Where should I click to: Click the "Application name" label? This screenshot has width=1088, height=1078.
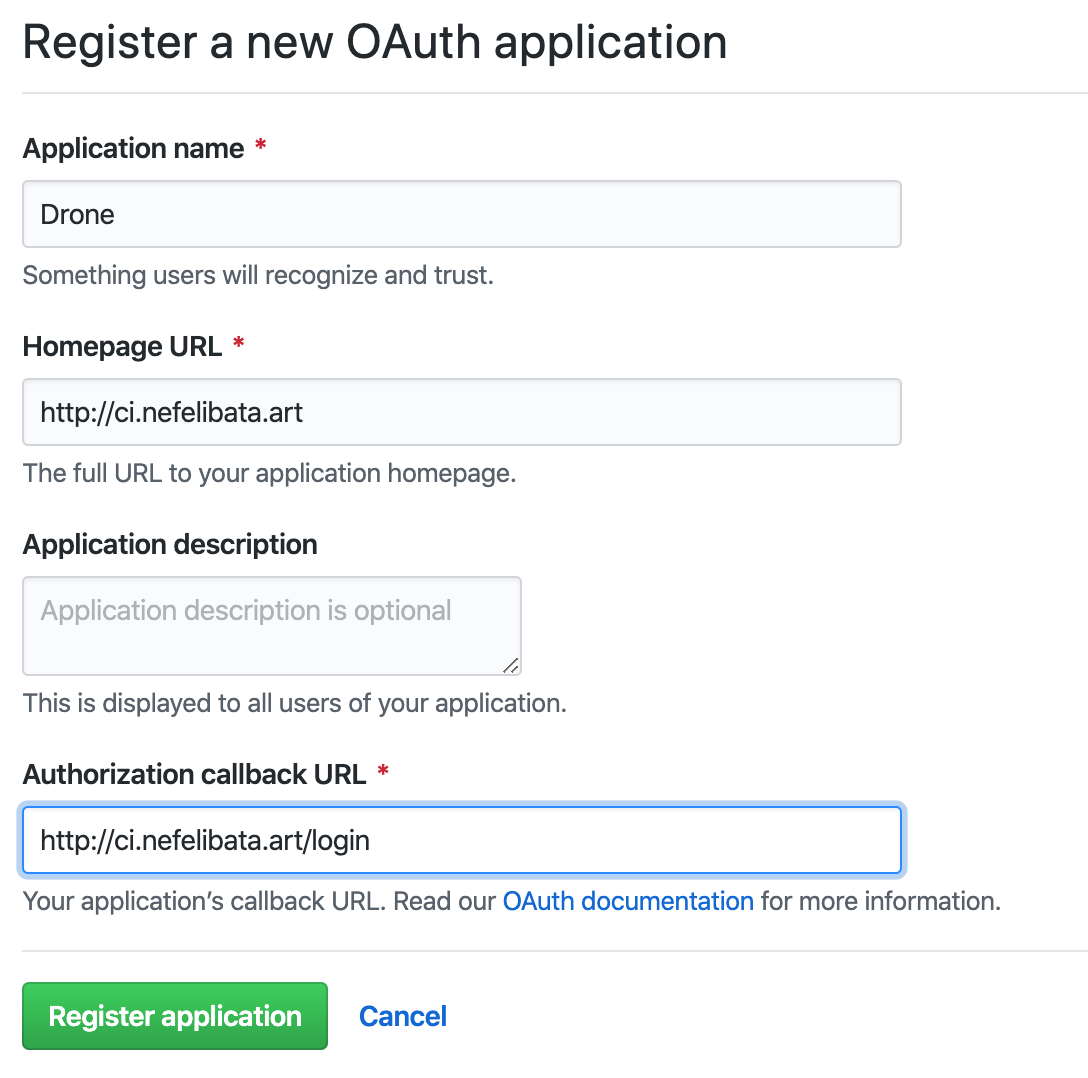[133, 149]
